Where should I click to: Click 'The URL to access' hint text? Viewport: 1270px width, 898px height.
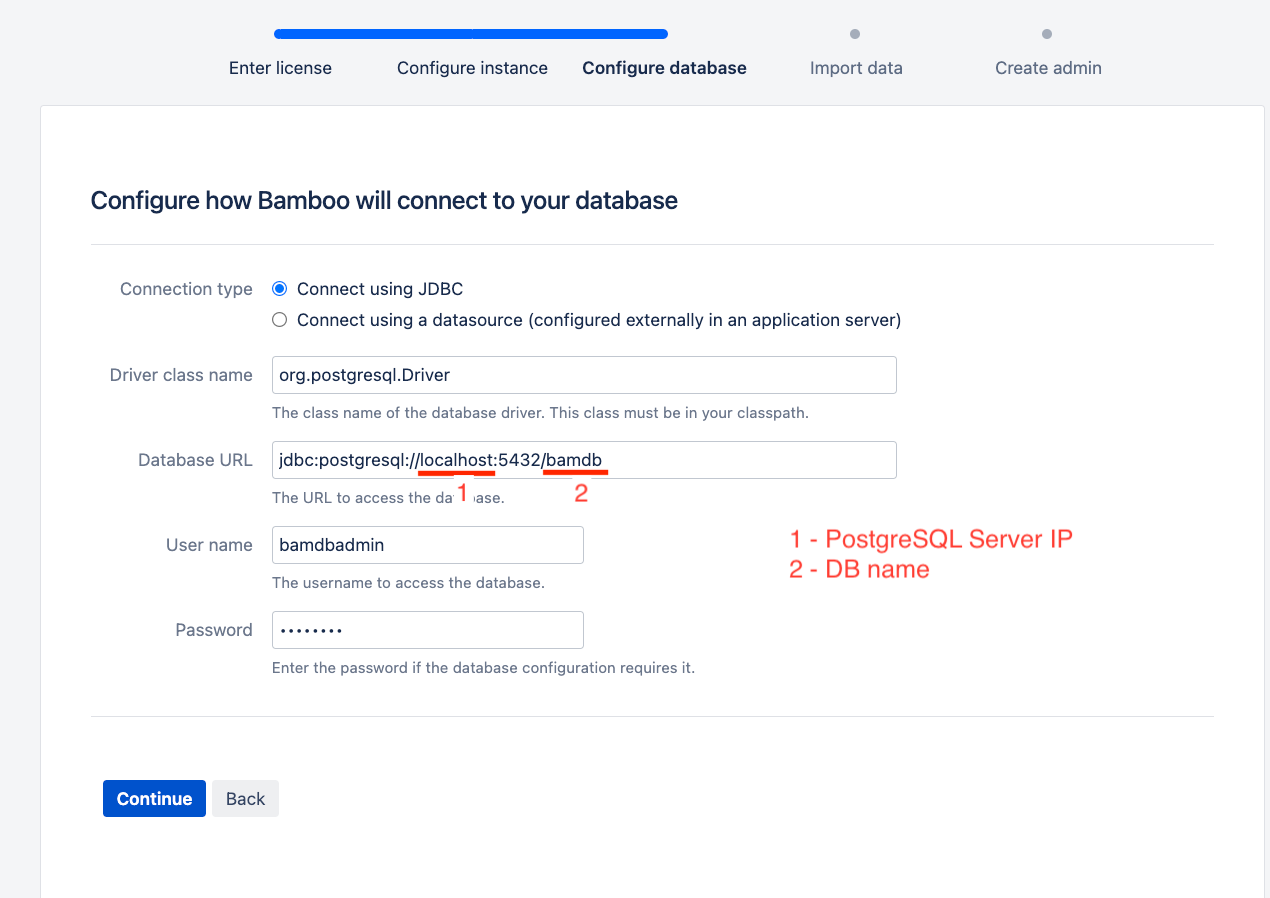[388, 498]
